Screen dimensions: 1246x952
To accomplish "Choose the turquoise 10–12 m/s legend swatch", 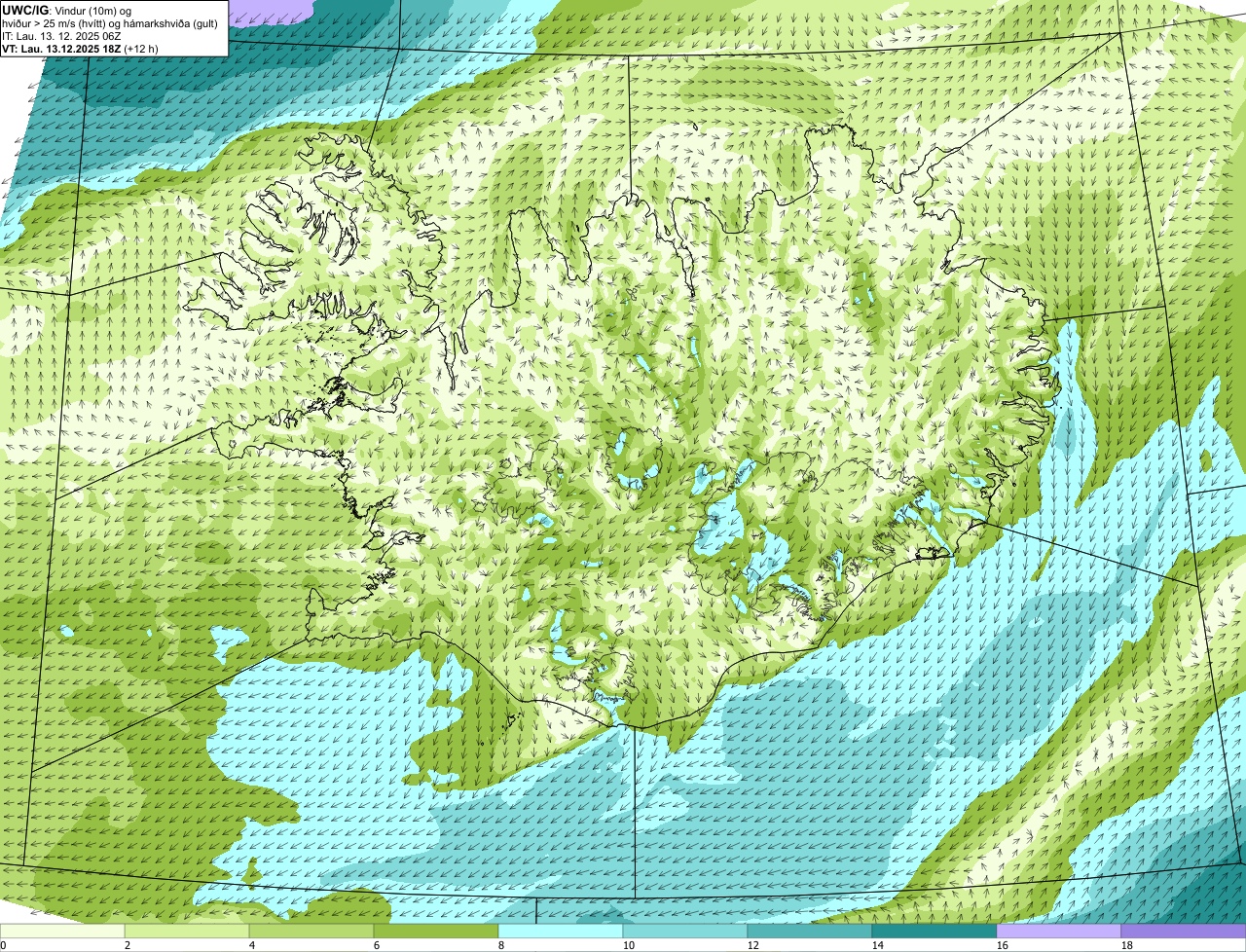I will [x=686, y=931].
